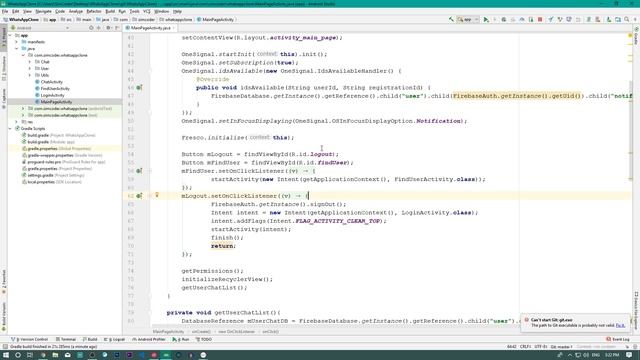Toggle the Project tool window side tab

click(4, 39)
